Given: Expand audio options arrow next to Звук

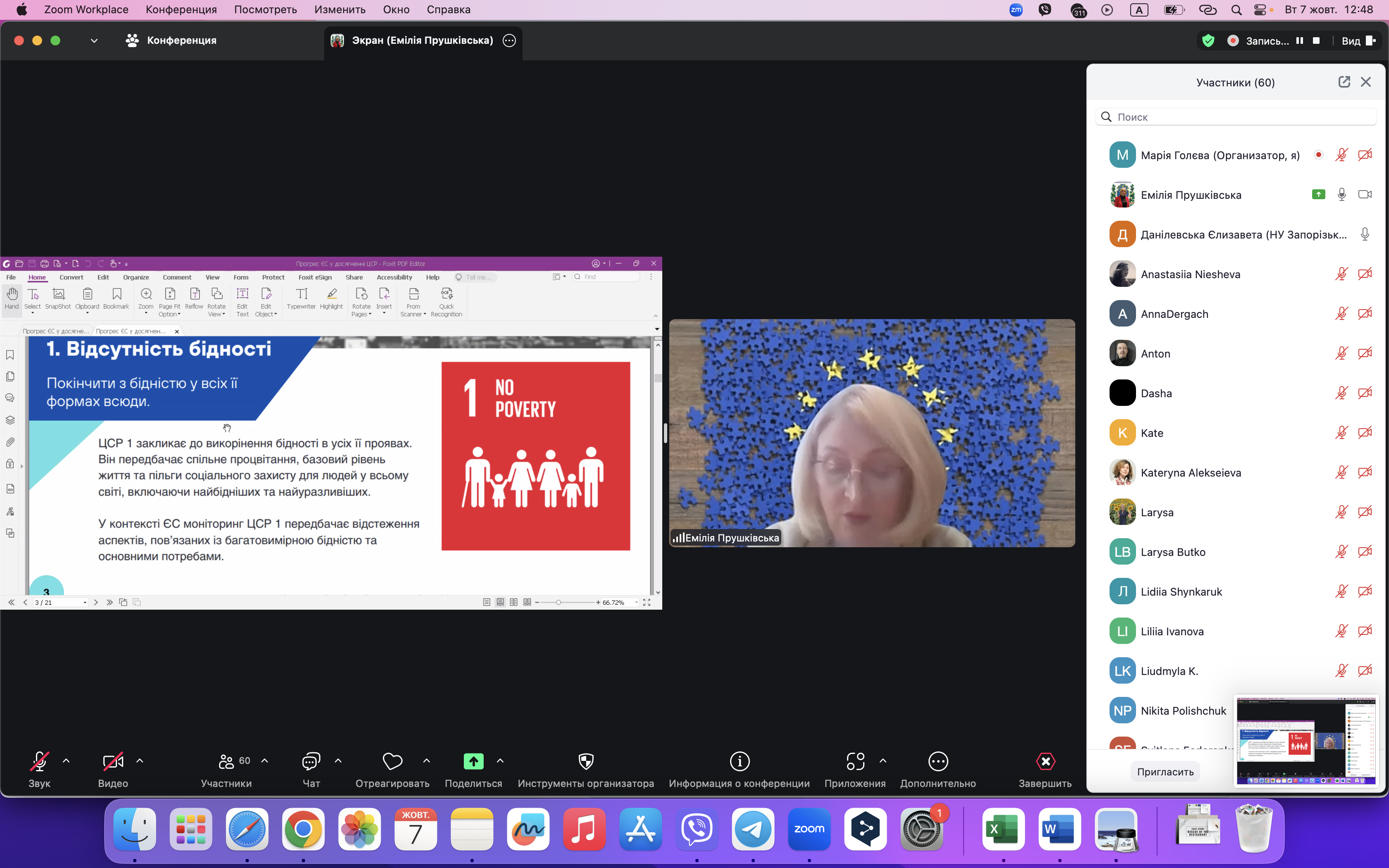Looking at the screenshot, I should tap(66, 761).
